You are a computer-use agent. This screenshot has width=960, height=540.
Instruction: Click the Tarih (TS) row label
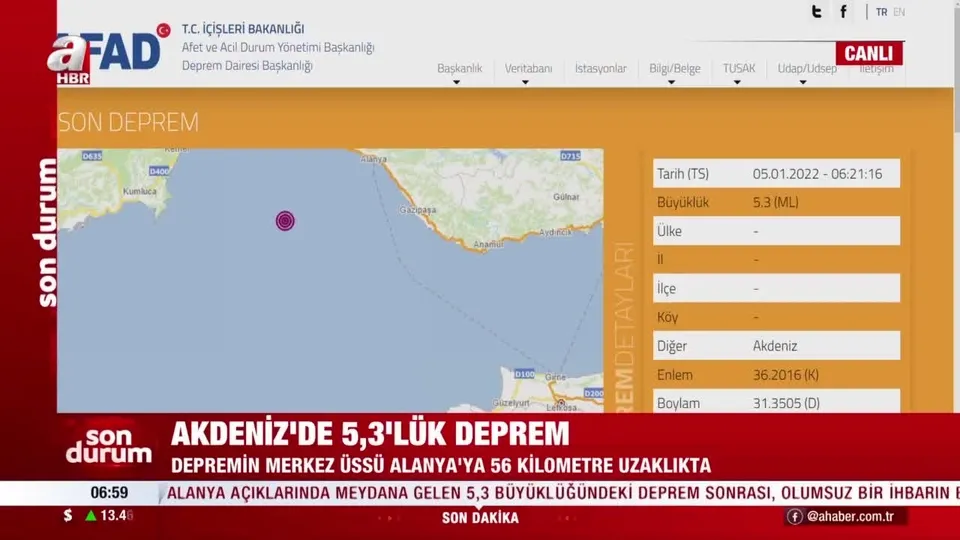(683, 174)
